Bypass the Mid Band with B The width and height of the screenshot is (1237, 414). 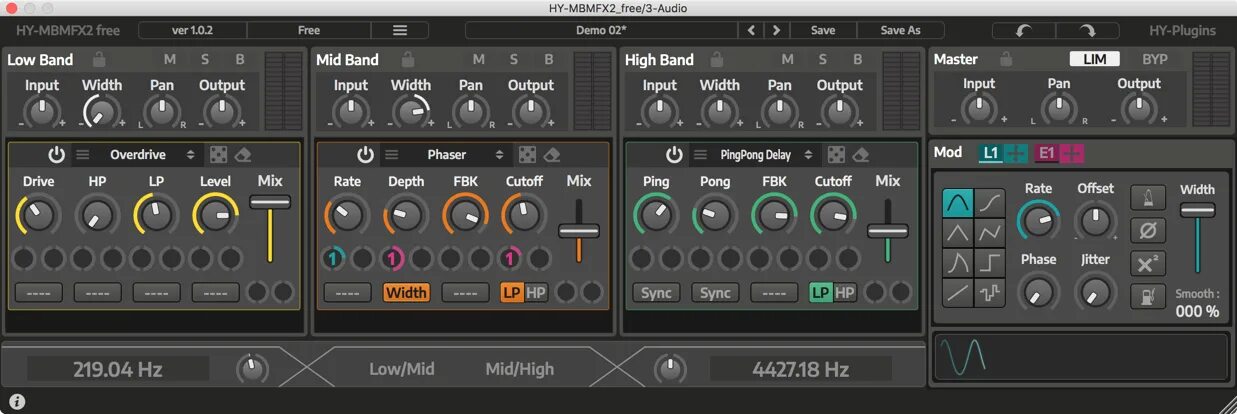tap(549, 60)
